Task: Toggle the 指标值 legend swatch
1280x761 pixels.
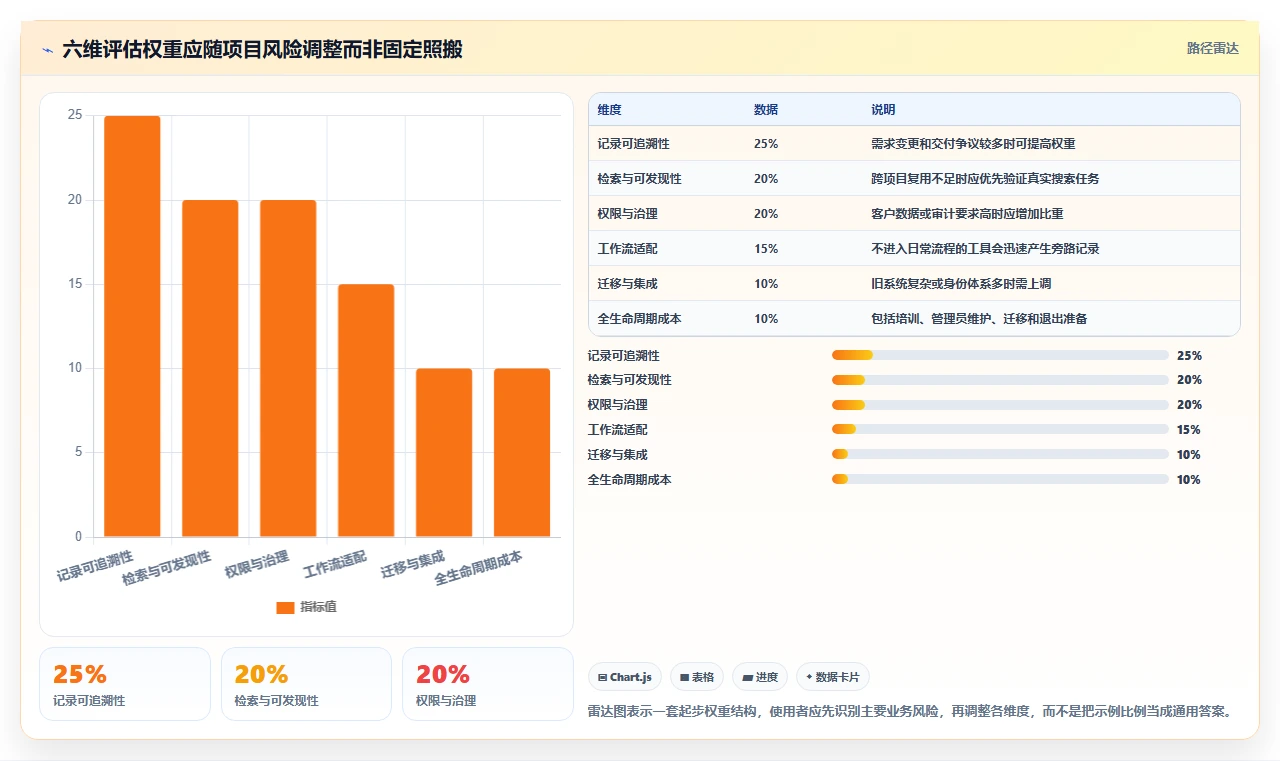Action: pyautogui.click(x=285, y=607)
